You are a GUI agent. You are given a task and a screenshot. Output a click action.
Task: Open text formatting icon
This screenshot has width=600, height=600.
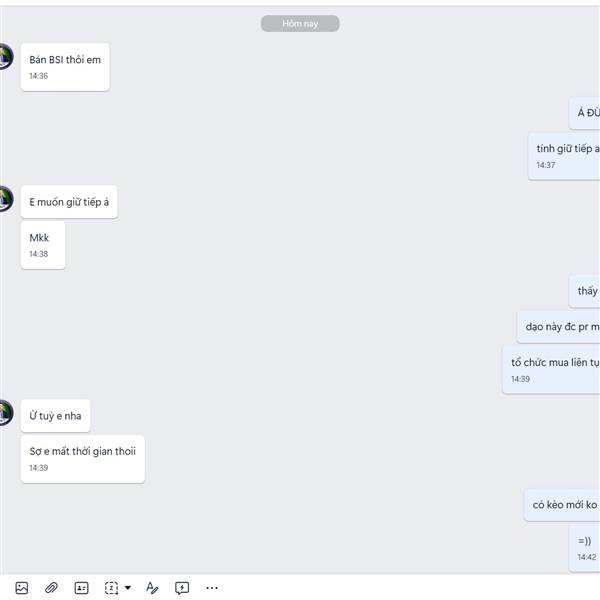152,588
